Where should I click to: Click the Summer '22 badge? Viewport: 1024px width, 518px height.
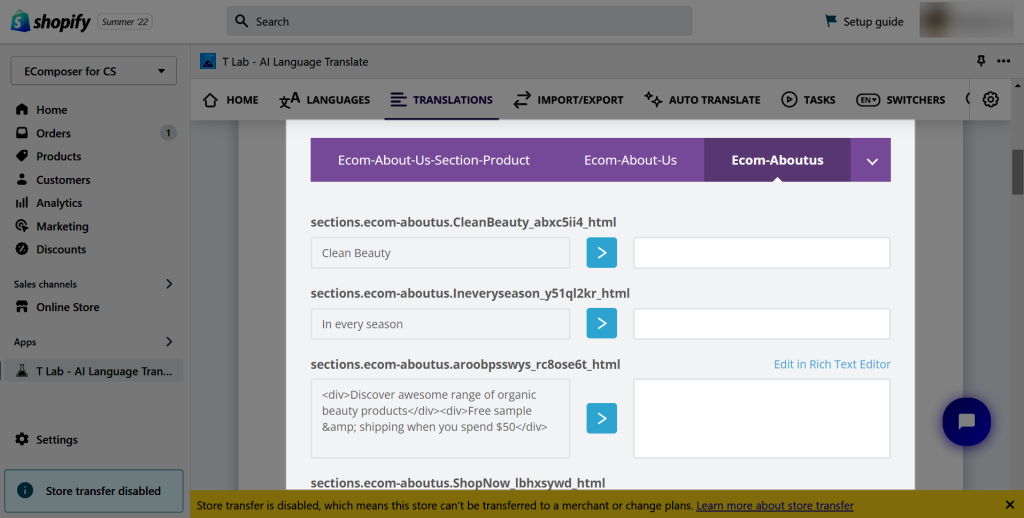tap(125, 22)
